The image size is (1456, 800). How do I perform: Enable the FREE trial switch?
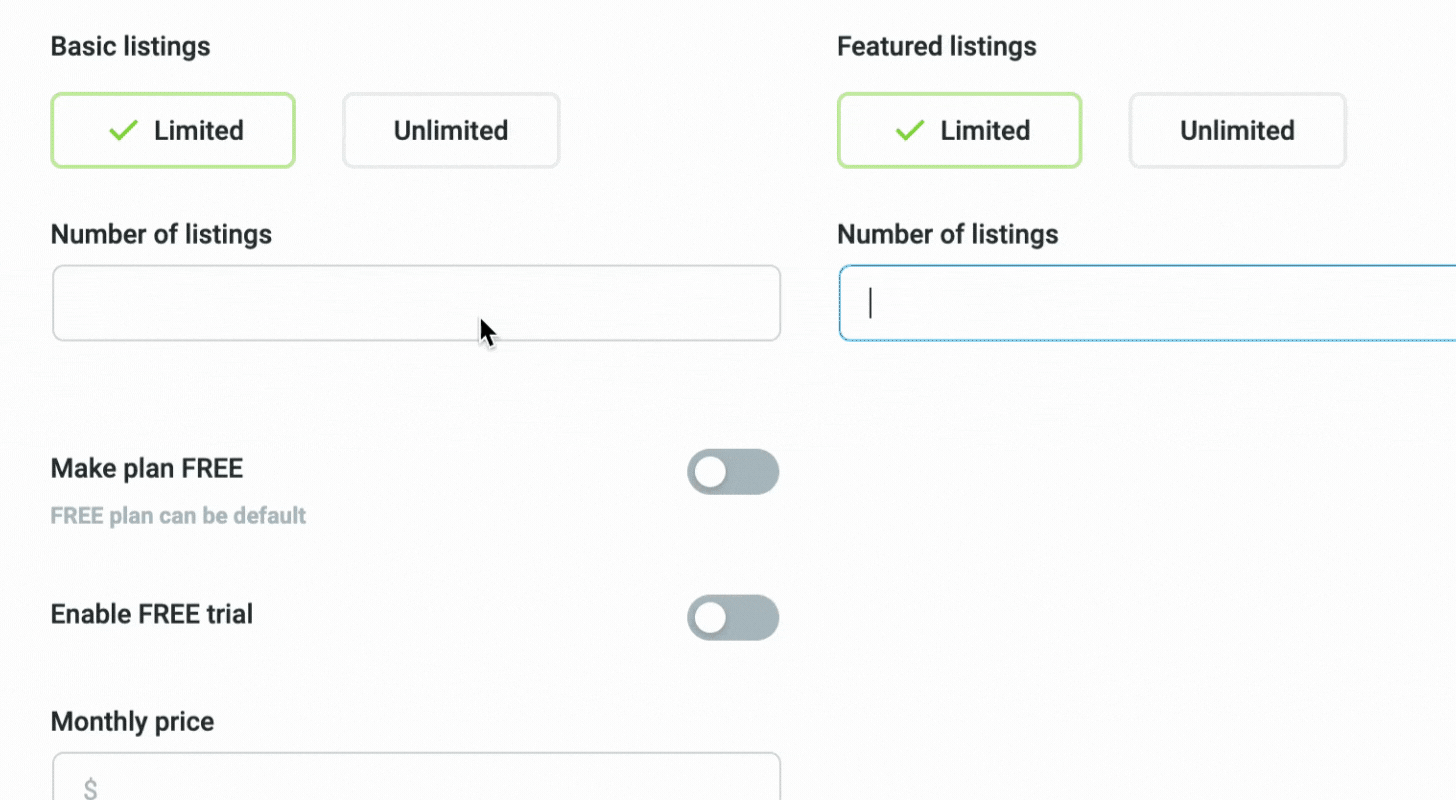732,618
